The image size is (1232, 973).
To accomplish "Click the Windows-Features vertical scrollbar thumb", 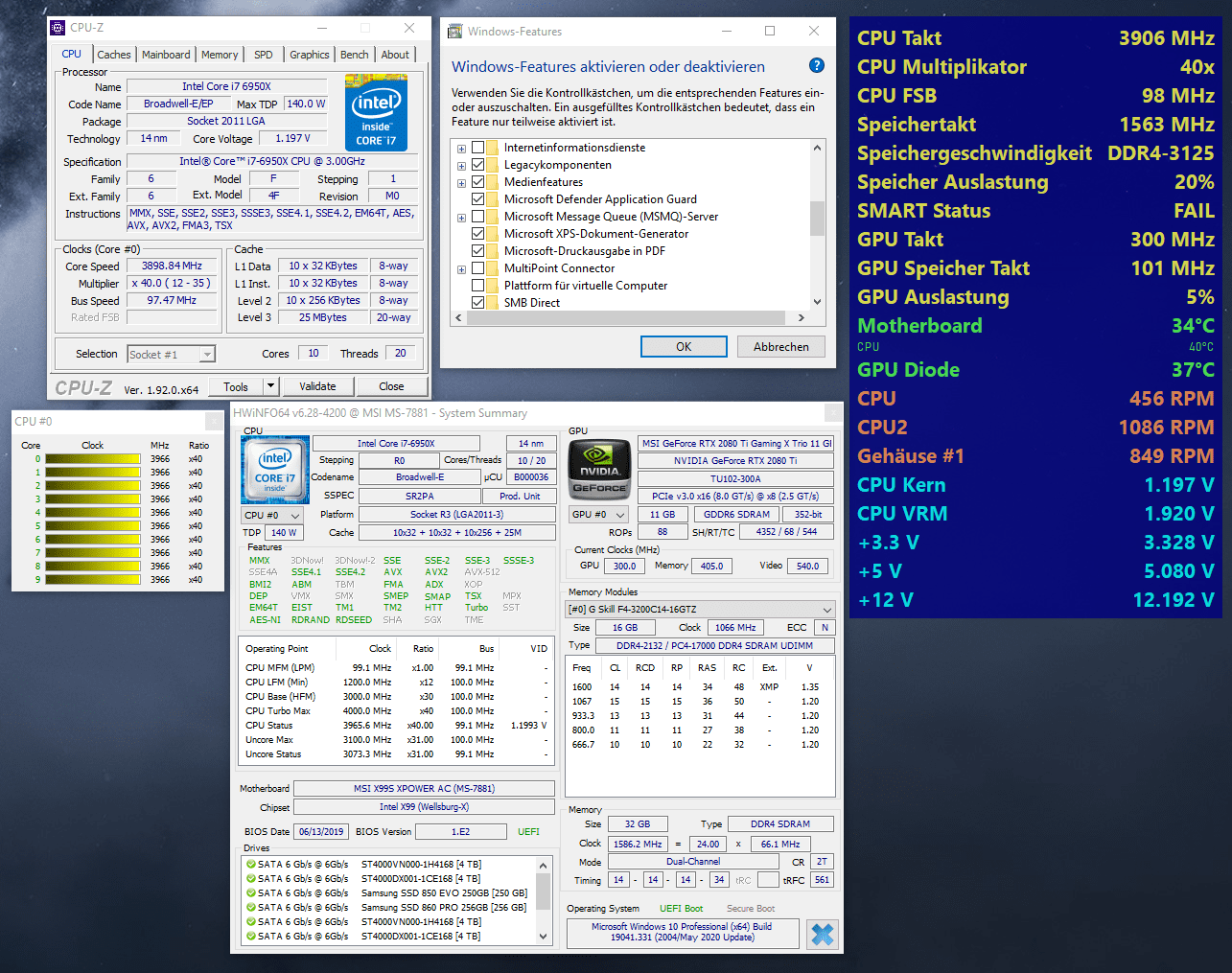I will (x=817, y=218).
